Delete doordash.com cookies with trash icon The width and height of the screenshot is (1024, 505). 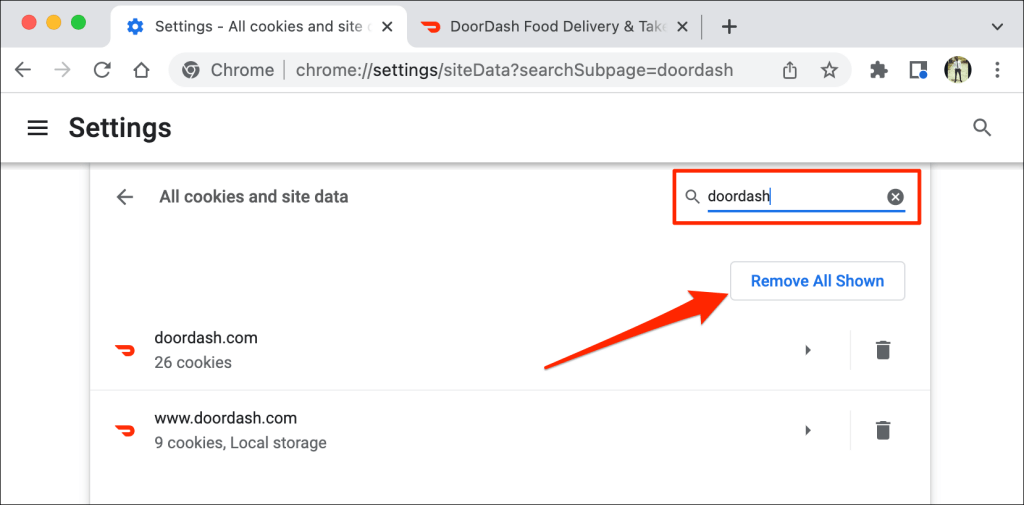[882, 350]
